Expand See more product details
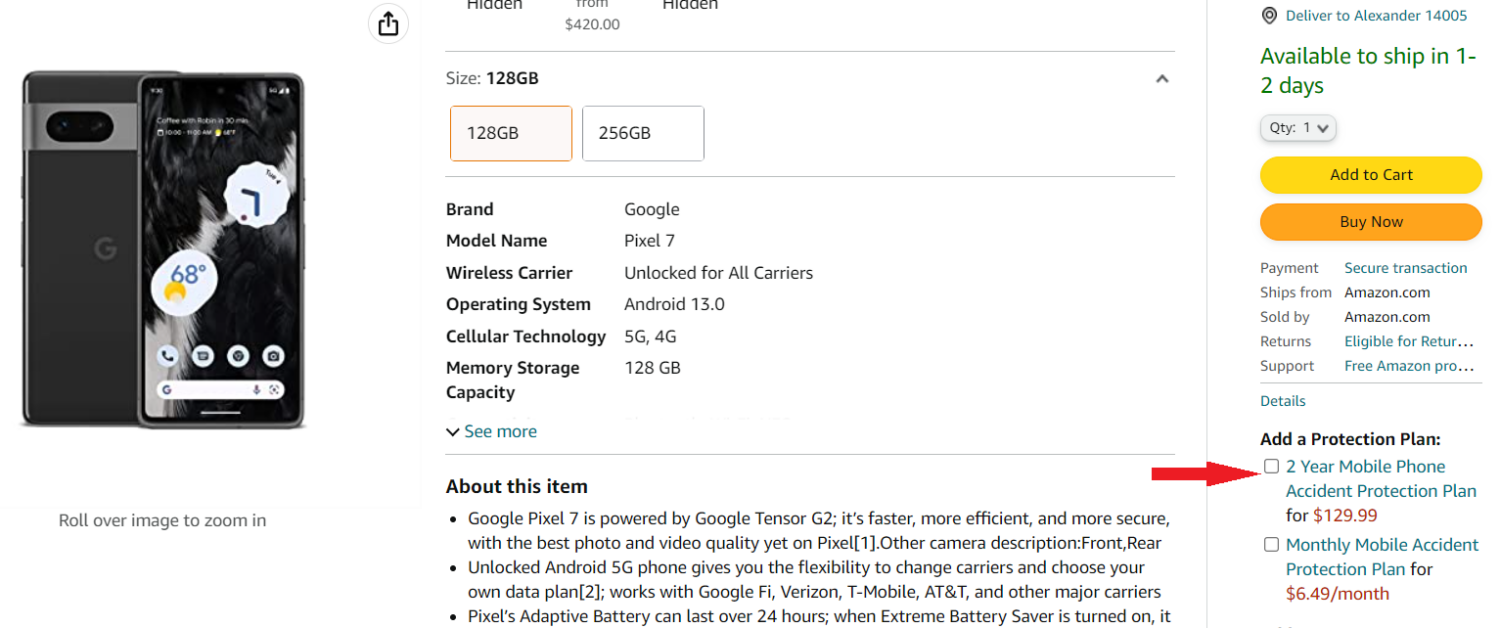 491,432
